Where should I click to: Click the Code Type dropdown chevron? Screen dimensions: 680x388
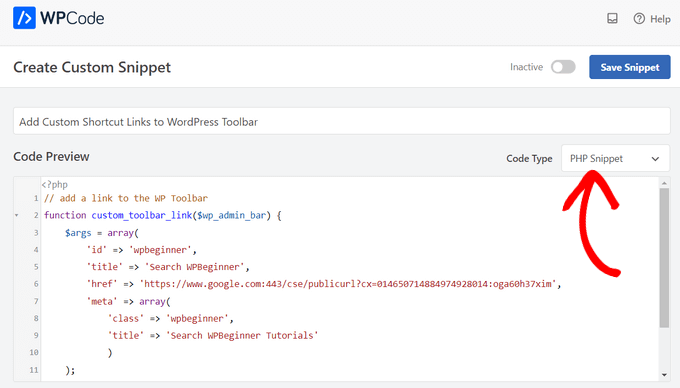click(655, 159)
